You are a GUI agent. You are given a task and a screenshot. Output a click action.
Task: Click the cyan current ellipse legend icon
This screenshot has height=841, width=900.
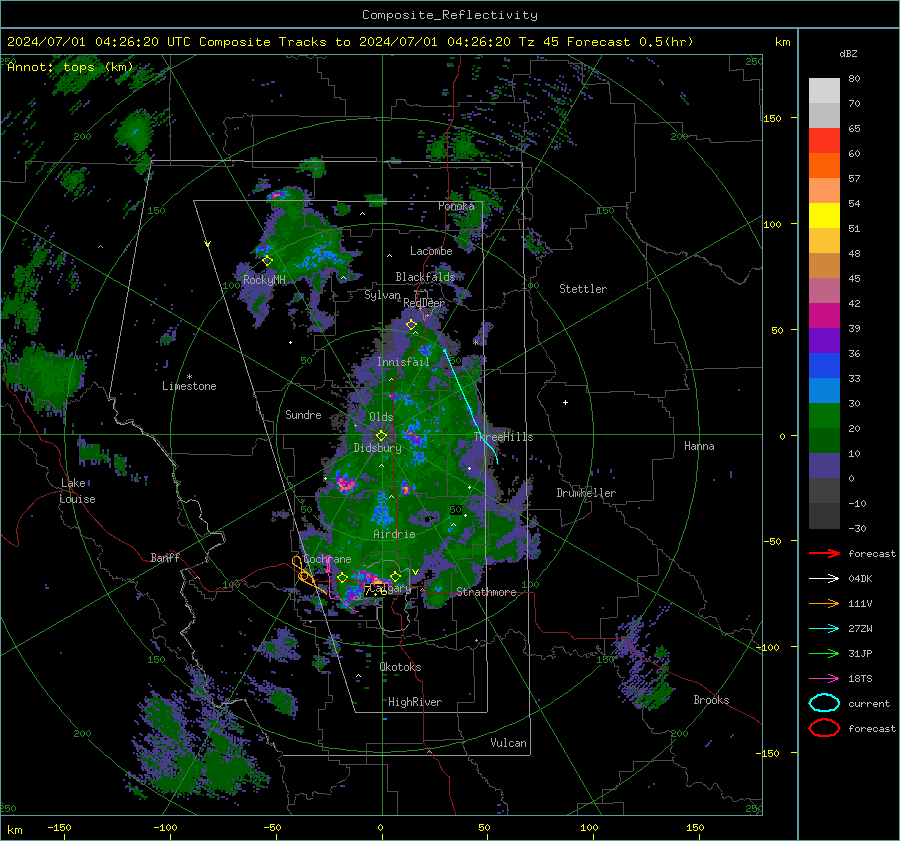[824, 703]
